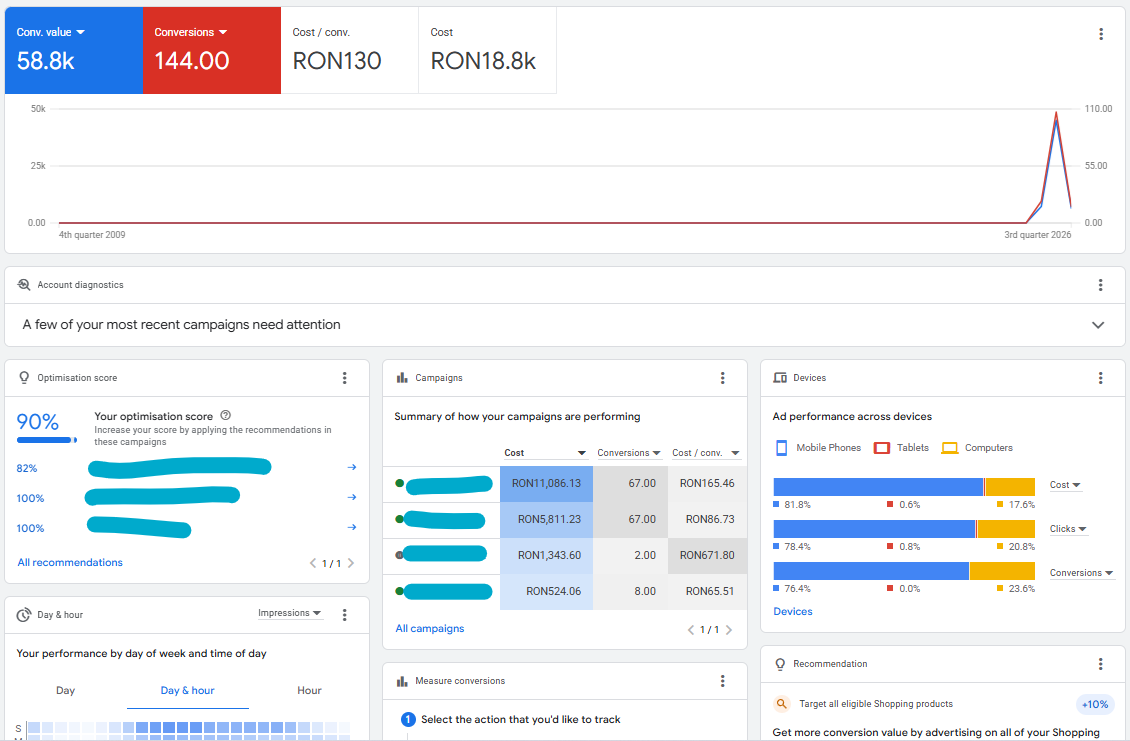Open the 82% recommendation arrow
Screen dimensions: 1130x741
352,467
